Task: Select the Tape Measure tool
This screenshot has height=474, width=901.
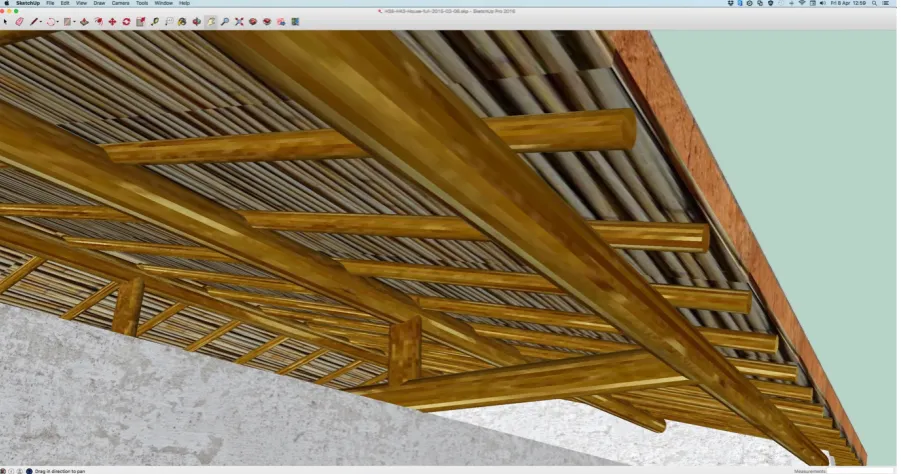Action: [x=155, y=22]
